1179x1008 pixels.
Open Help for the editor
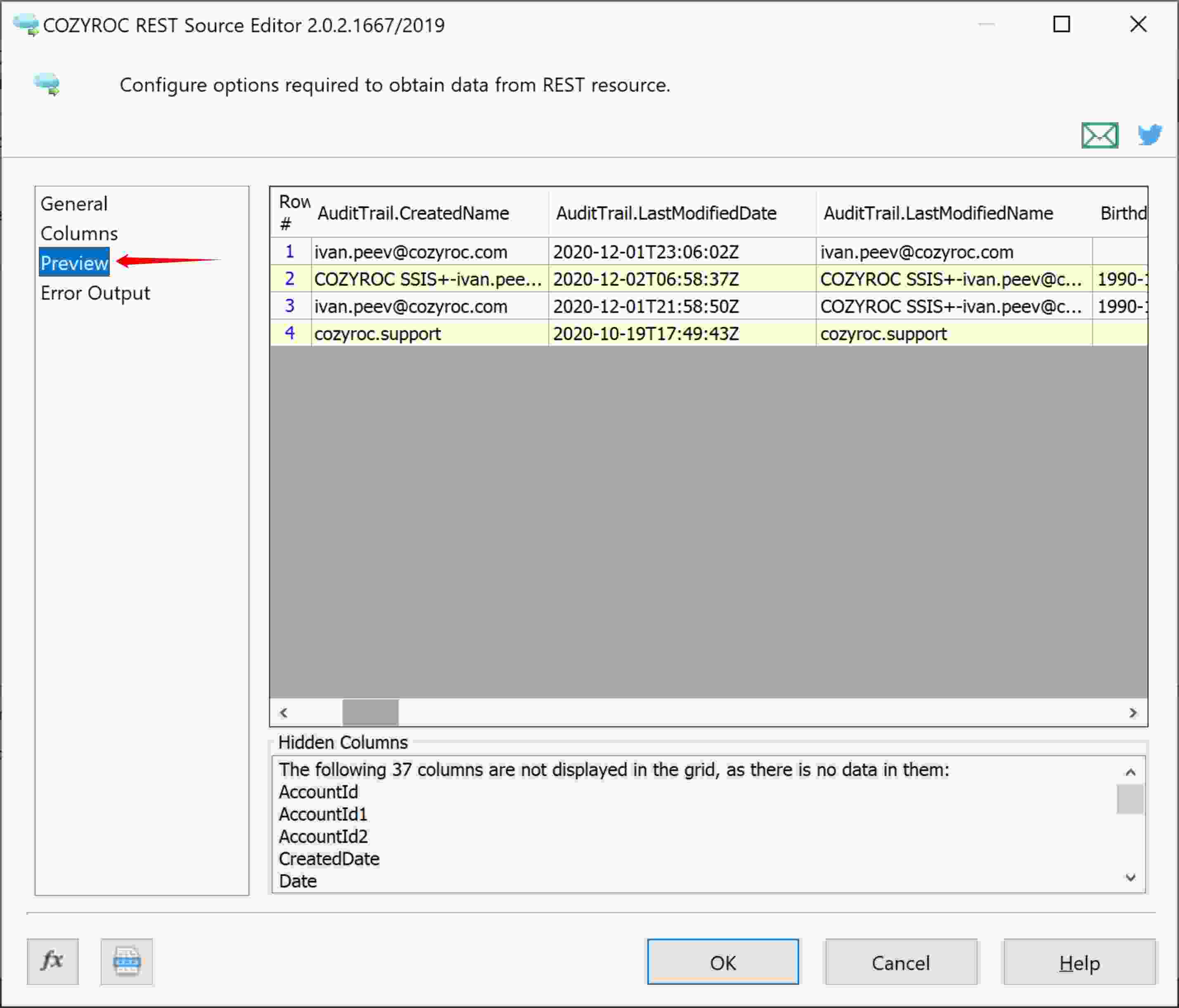1080,962
